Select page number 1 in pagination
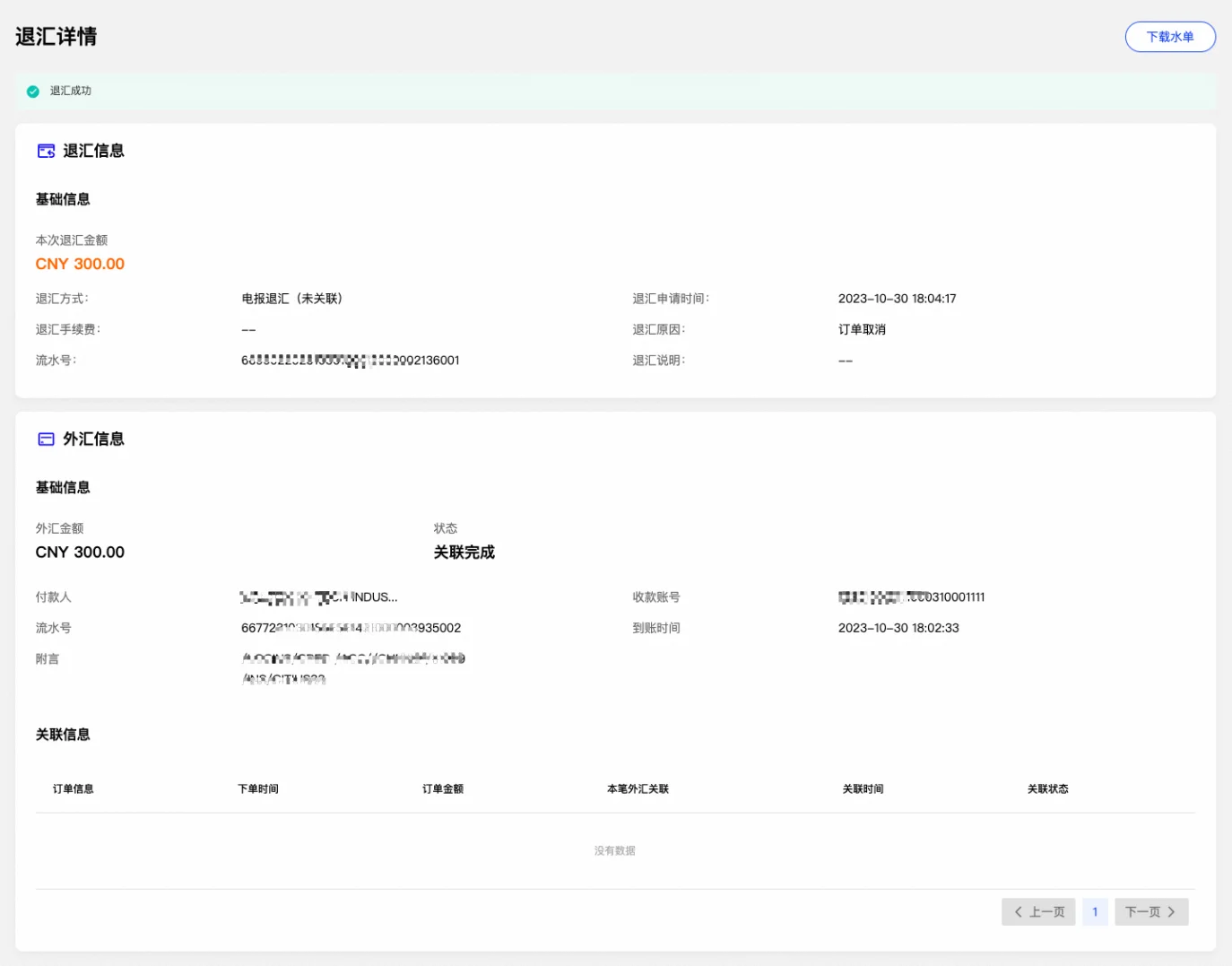 click(1094, 911)
